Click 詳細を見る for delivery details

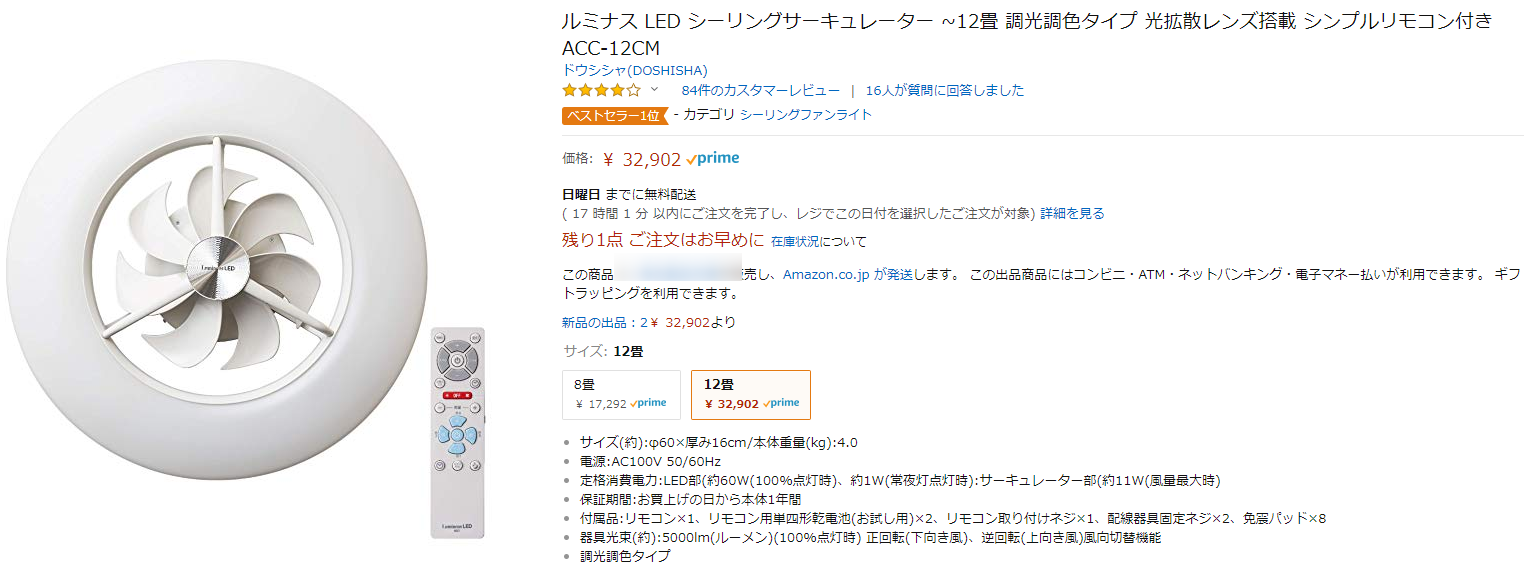pyautogui.click(x=1072, y=213)
